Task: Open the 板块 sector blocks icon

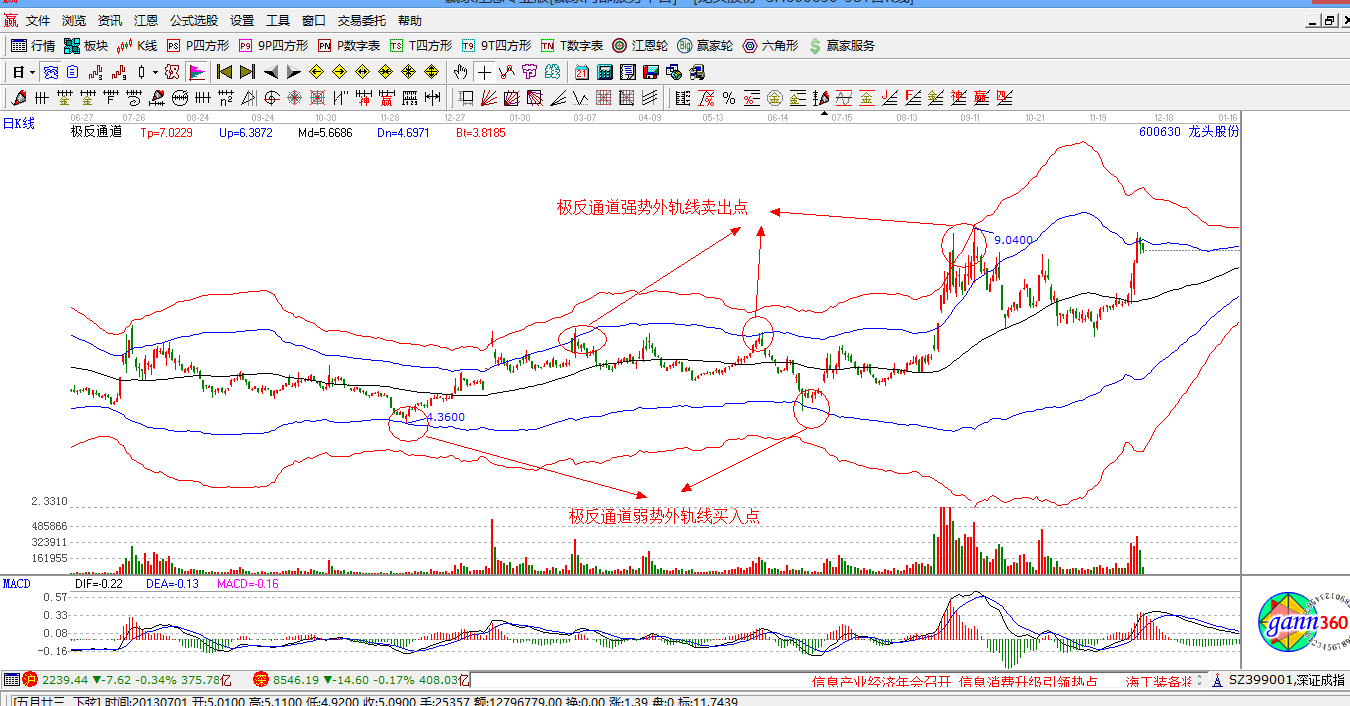Action: pyautogui.click(x=70, y=45)
